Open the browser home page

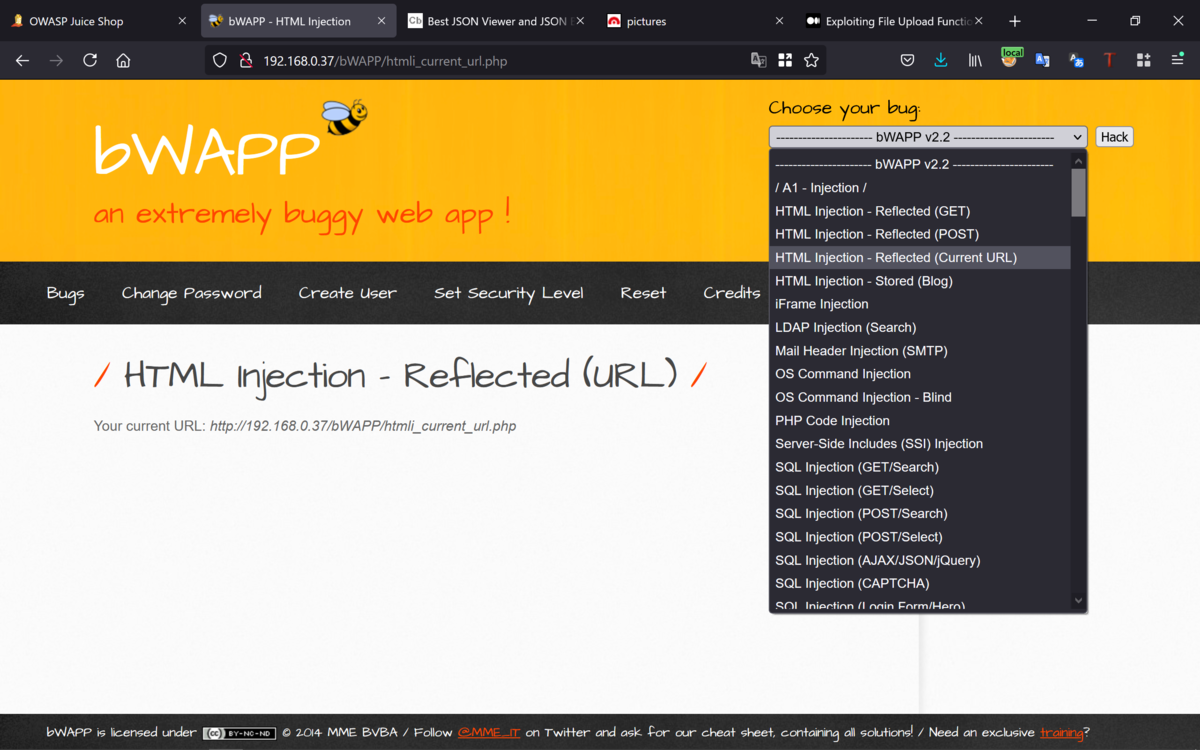123,60
